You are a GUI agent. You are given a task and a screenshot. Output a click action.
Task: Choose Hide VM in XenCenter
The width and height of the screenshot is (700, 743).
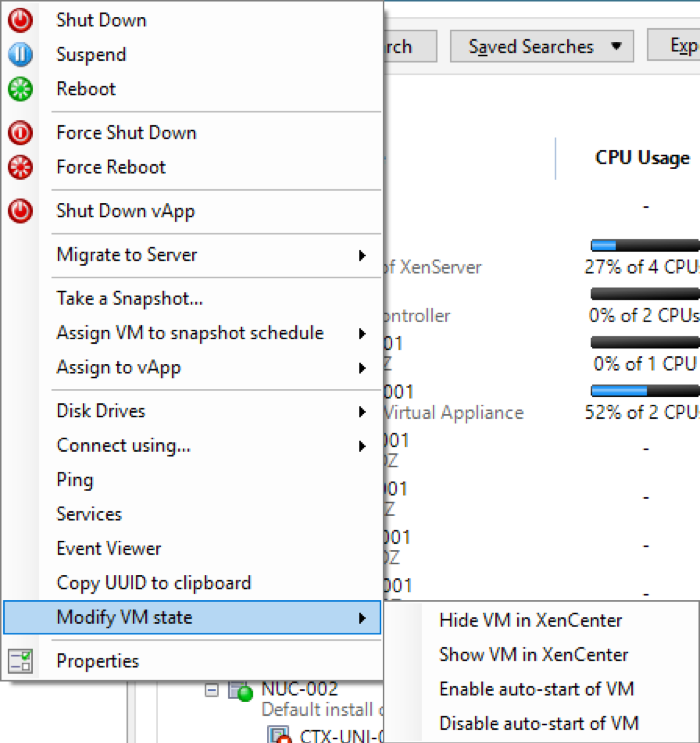(x=530, y=620)
